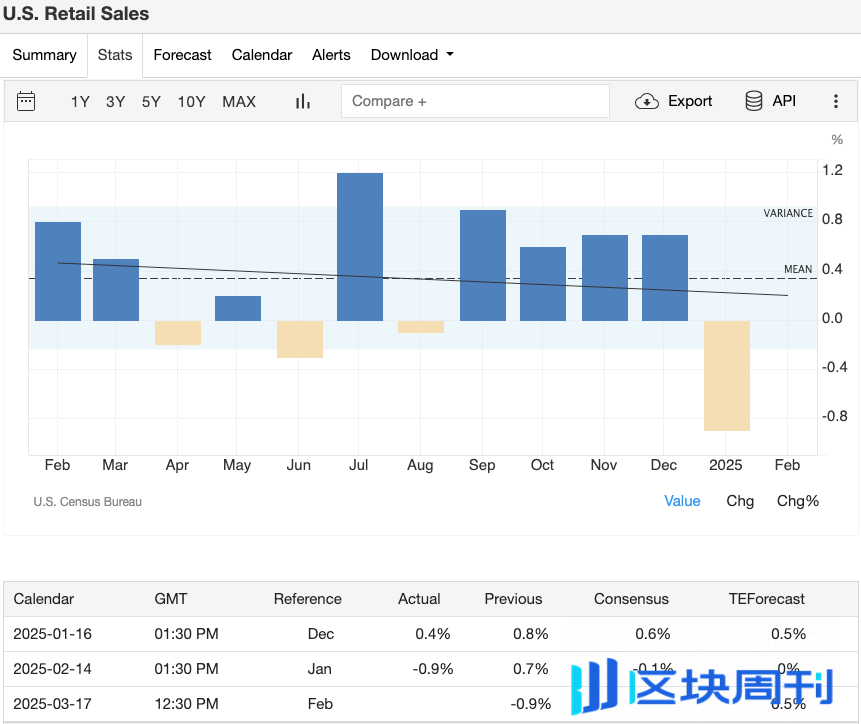Click the VARIANCE label on the chart

pyautogui.click(x=788, y=213)
